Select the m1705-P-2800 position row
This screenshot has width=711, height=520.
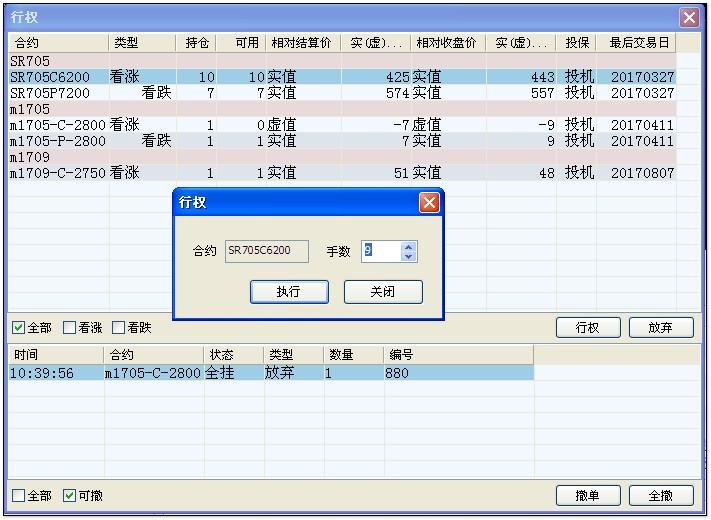(x=342, y=141)
